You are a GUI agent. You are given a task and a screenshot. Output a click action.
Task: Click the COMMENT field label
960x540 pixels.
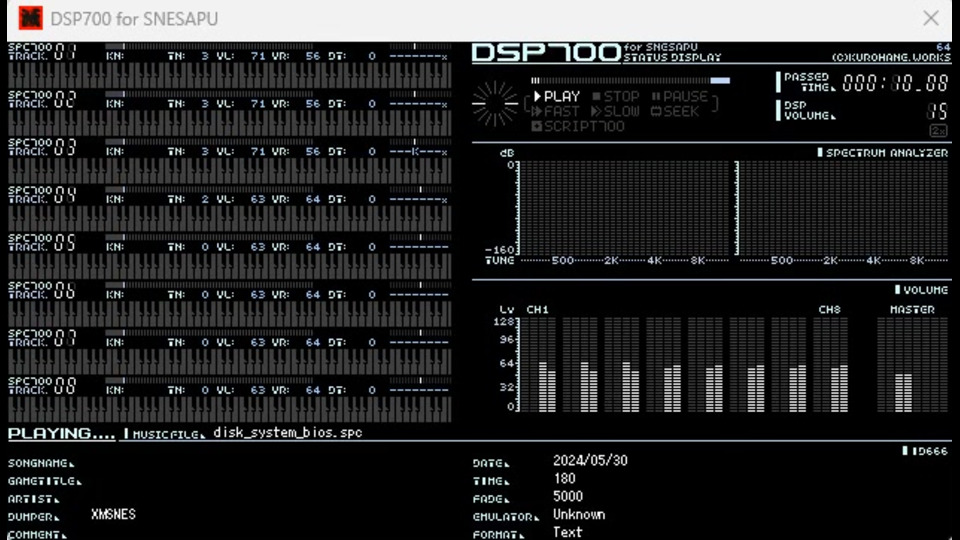tap(37, 534)
